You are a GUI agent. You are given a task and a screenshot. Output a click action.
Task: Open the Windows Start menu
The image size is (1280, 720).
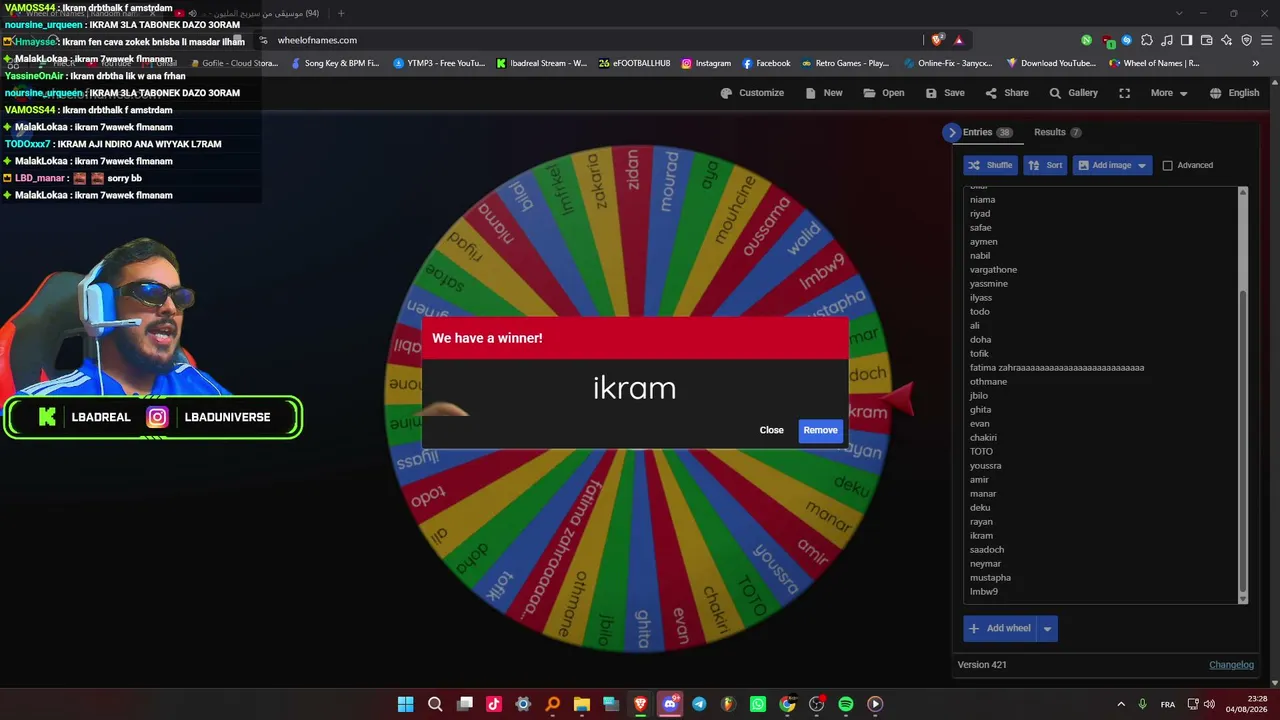(405, 704)
